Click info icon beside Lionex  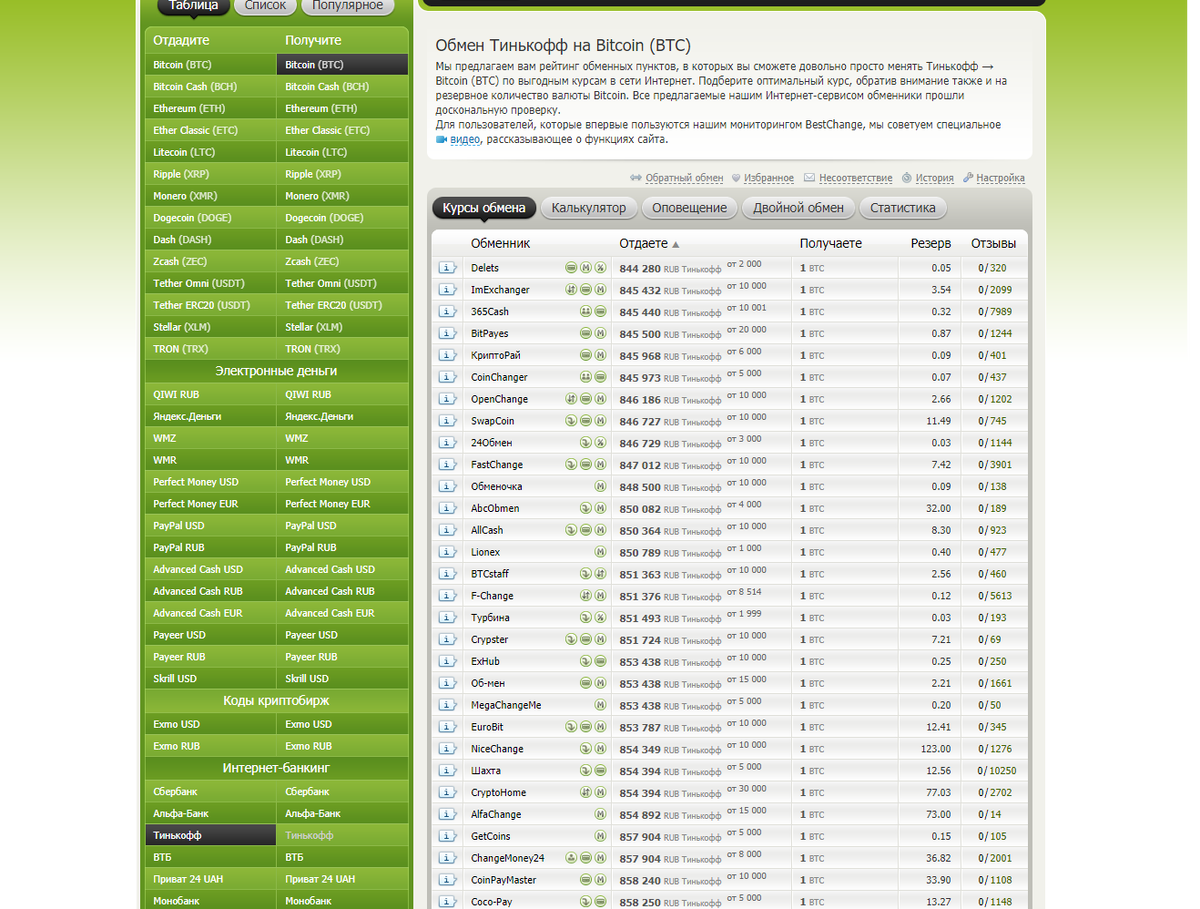point(448,552)
